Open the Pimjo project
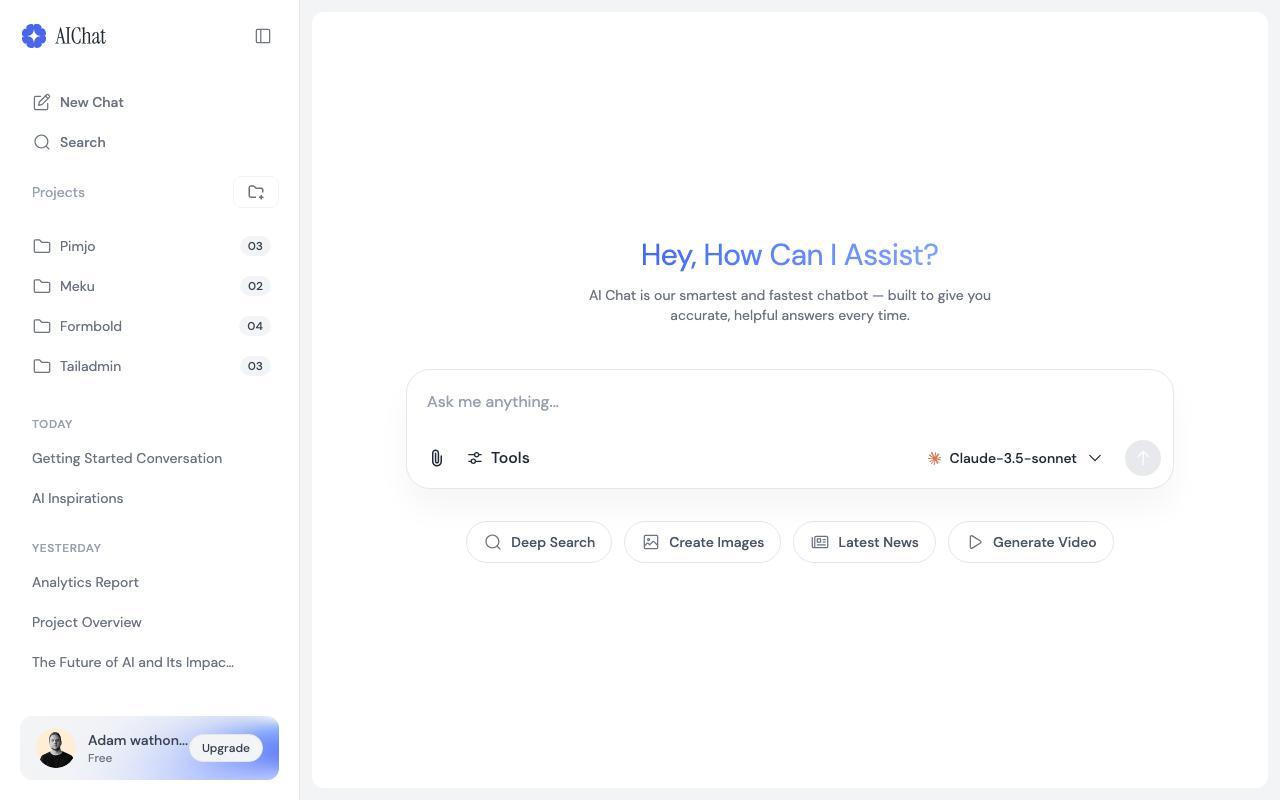The image size is (1280, 800). (x=149, y=246)
